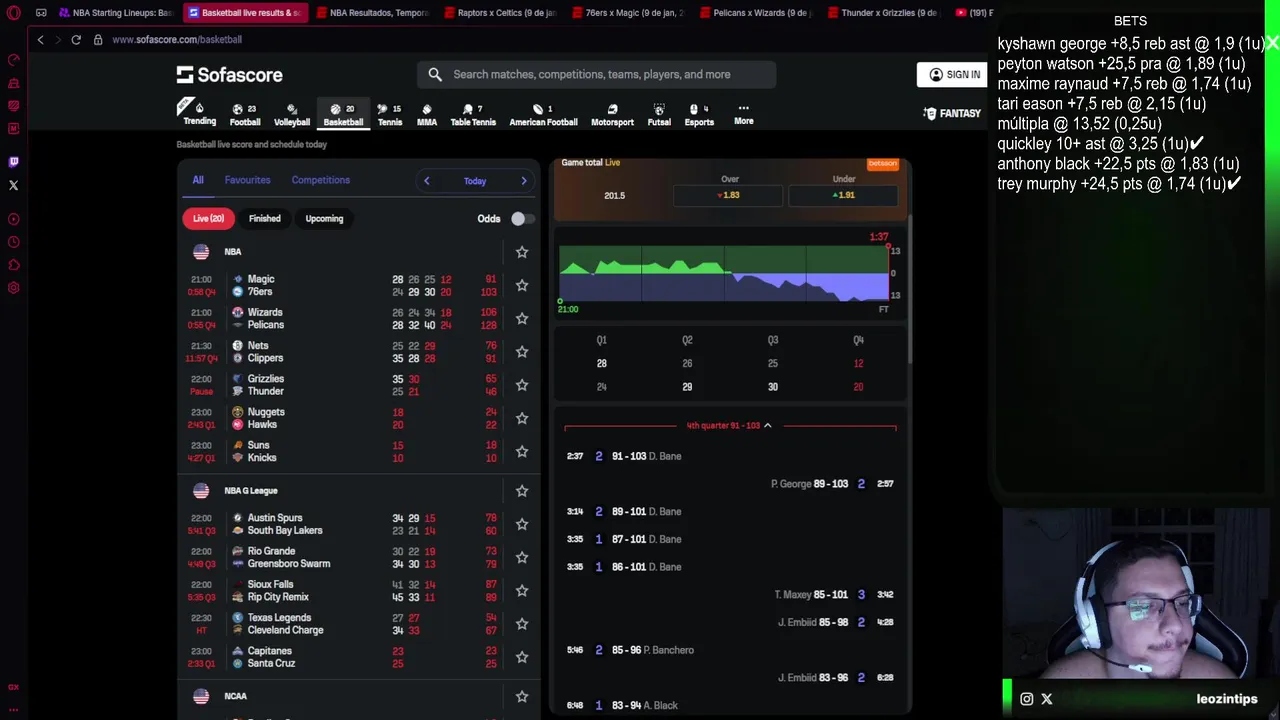The height and width of the screenshot is (720, 1280).
Task: Select the Over 1.83 odds
Action: (729, 195)
